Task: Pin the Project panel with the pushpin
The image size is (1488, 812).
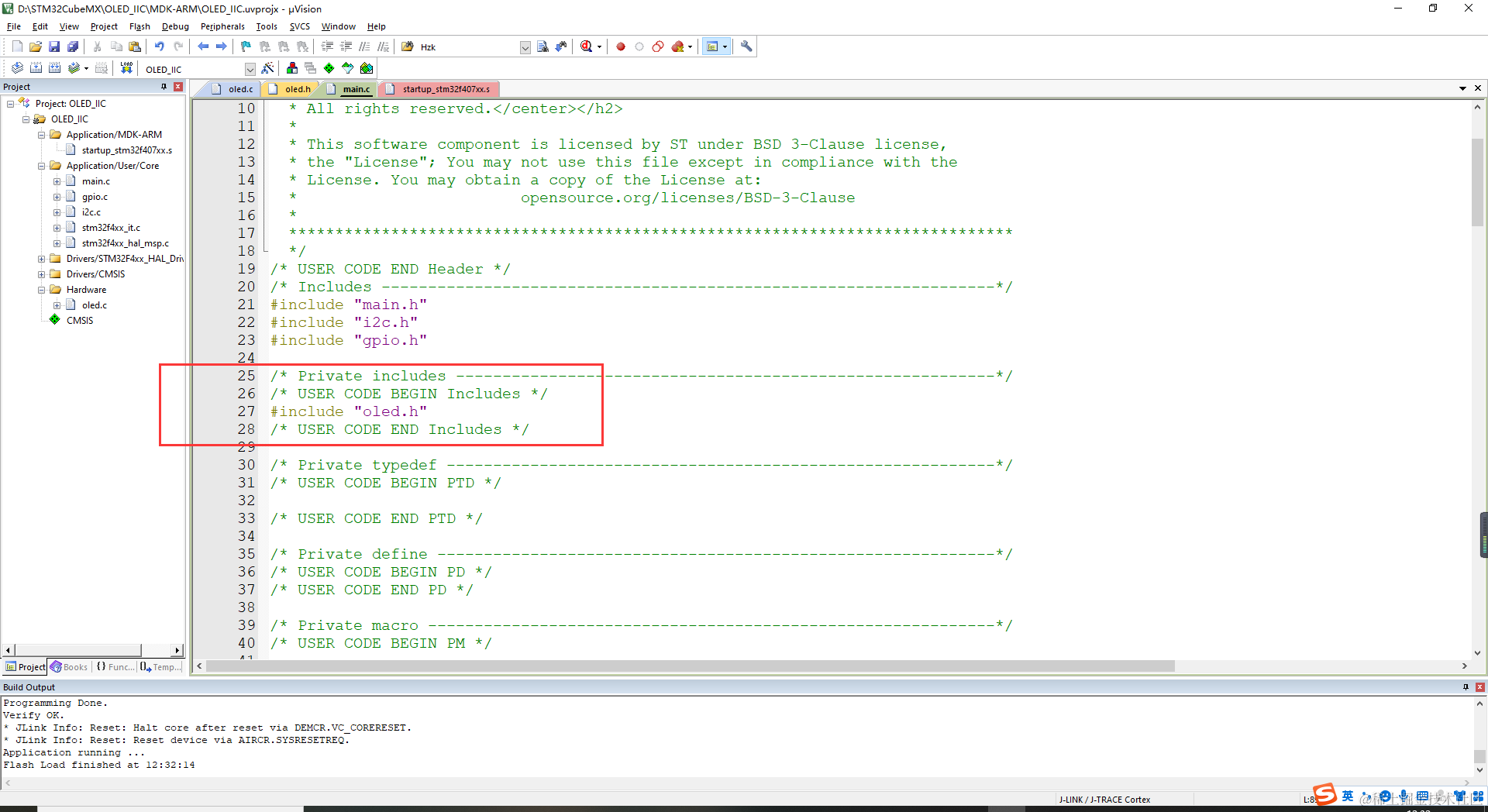Action: coord(164,87)
